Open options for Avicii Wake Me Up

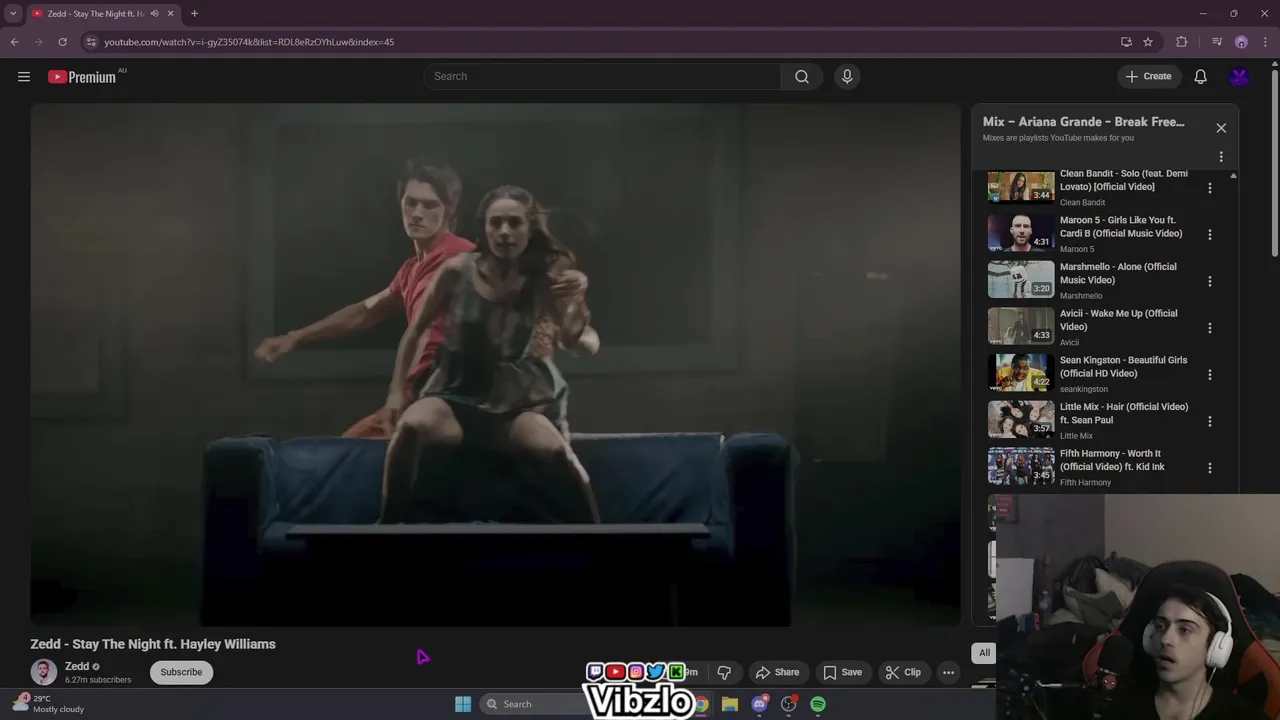point(1210,328)
